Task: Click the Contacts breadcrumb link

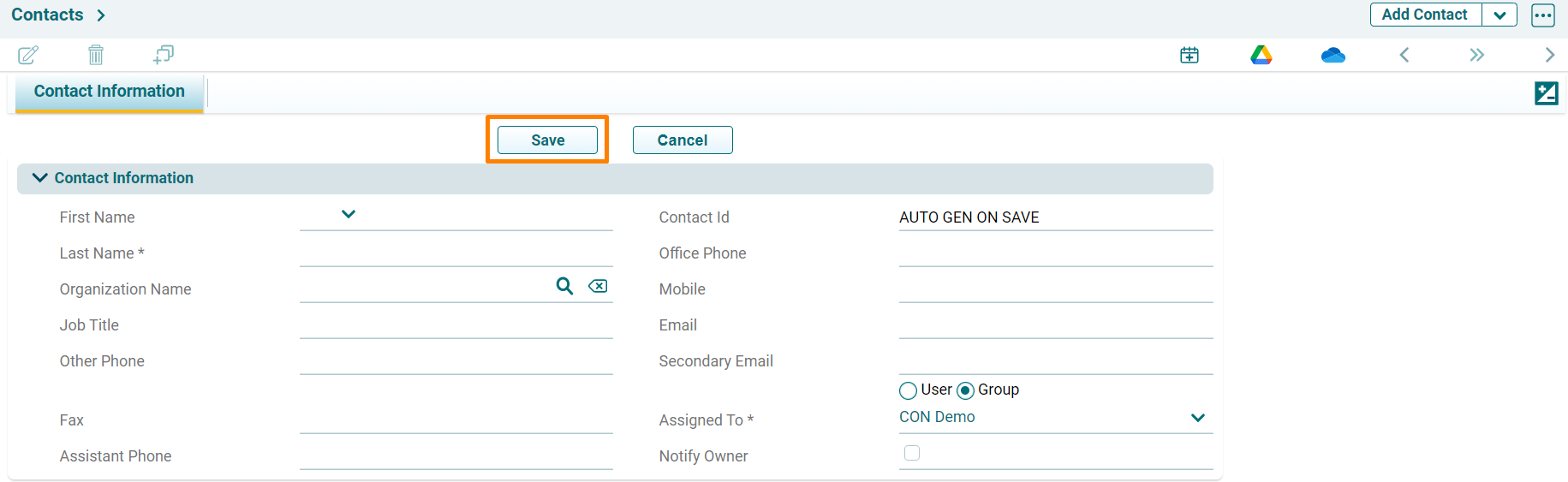Action: tap(47, 15)
